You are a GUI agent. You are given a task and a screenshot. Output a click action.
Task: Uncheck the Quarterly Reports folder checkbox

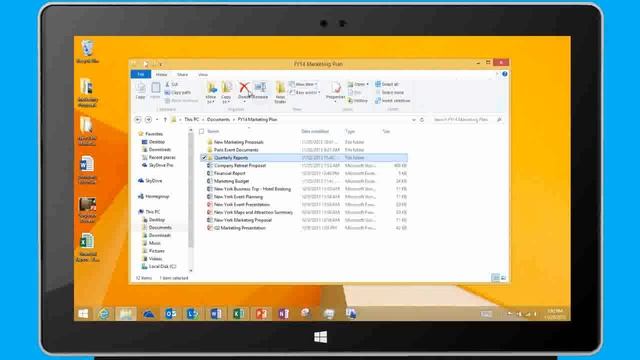pyautogui.click(x=204, y=158)
